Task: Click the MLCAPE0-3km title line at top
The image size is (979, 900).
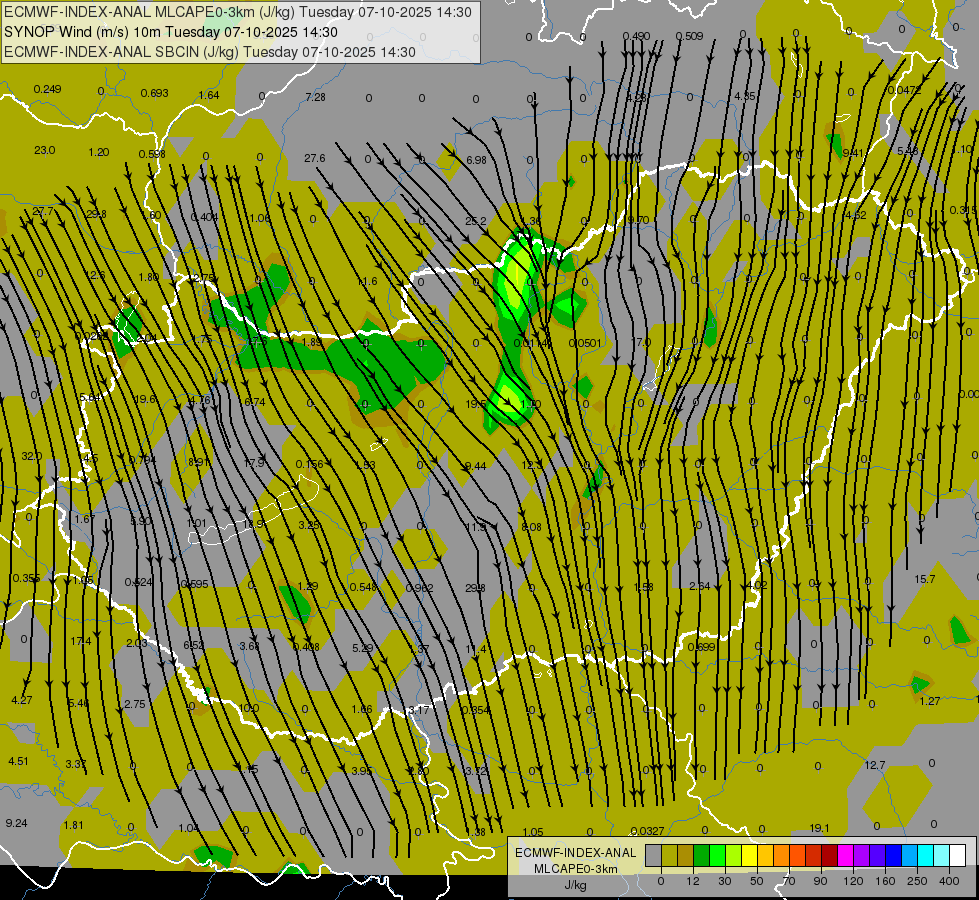Action: 238,12
